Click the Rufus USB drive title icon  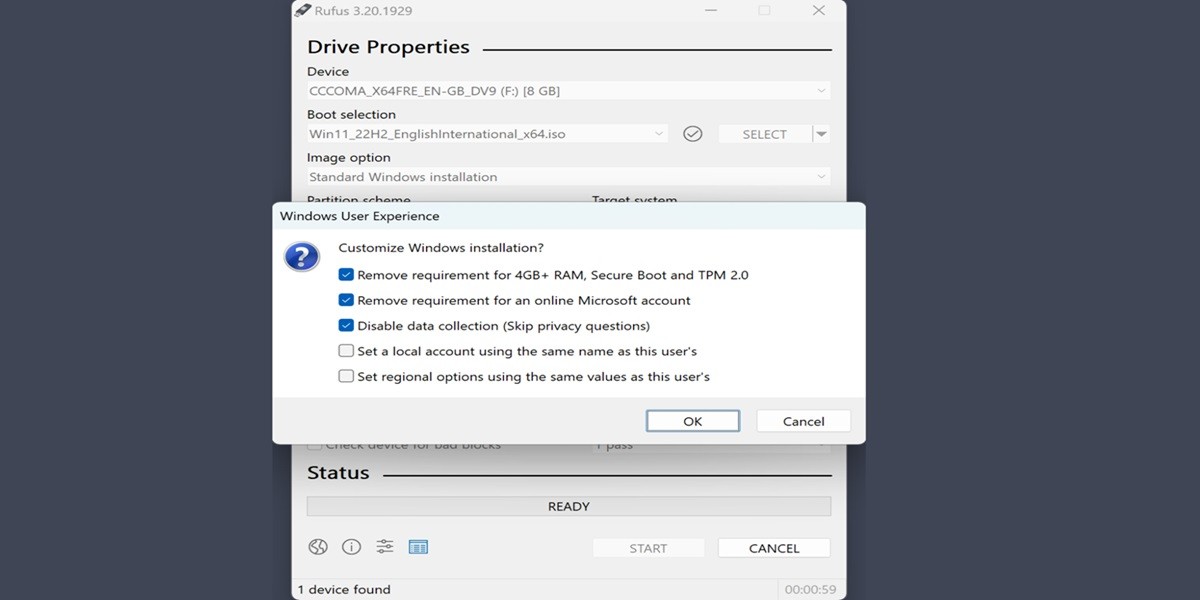[x=303, y=11]
